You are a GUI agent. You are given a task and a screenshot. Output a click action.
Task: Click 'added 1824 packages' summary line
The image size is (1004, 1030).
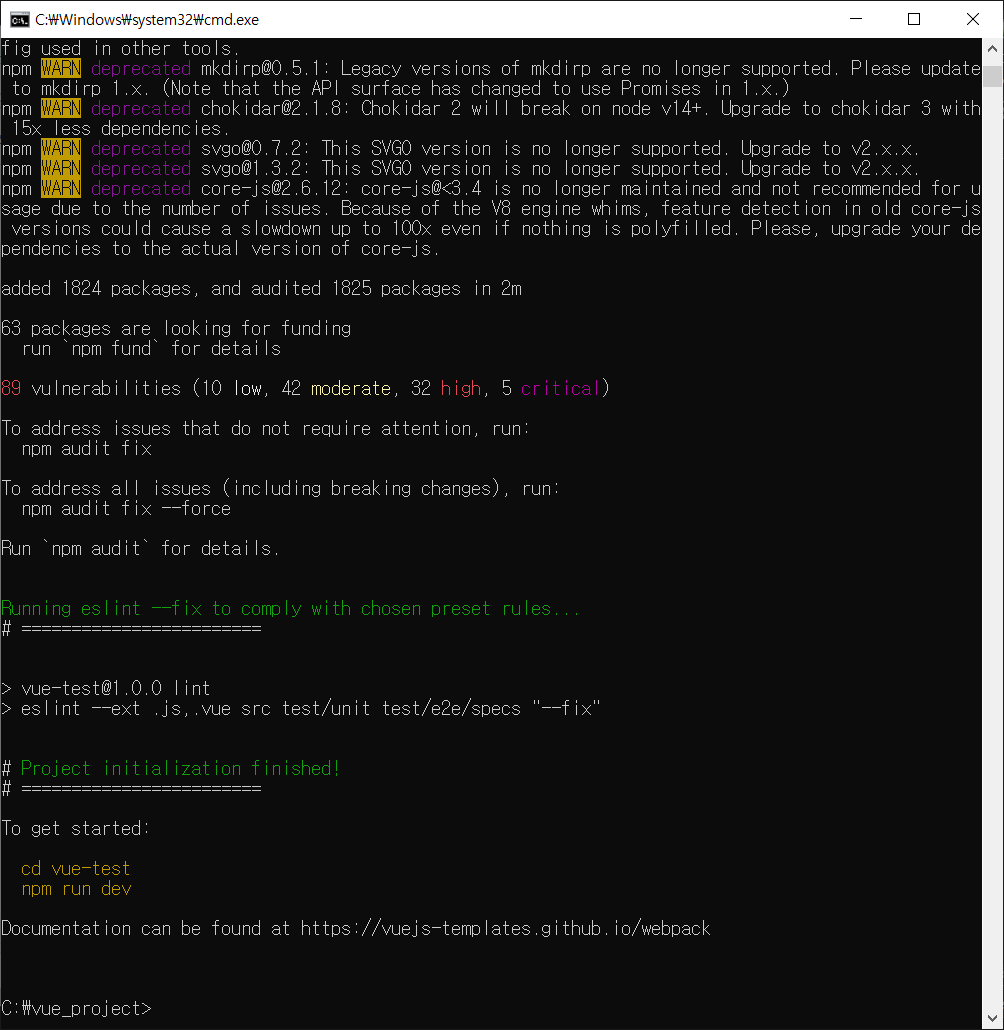point(262,288)
